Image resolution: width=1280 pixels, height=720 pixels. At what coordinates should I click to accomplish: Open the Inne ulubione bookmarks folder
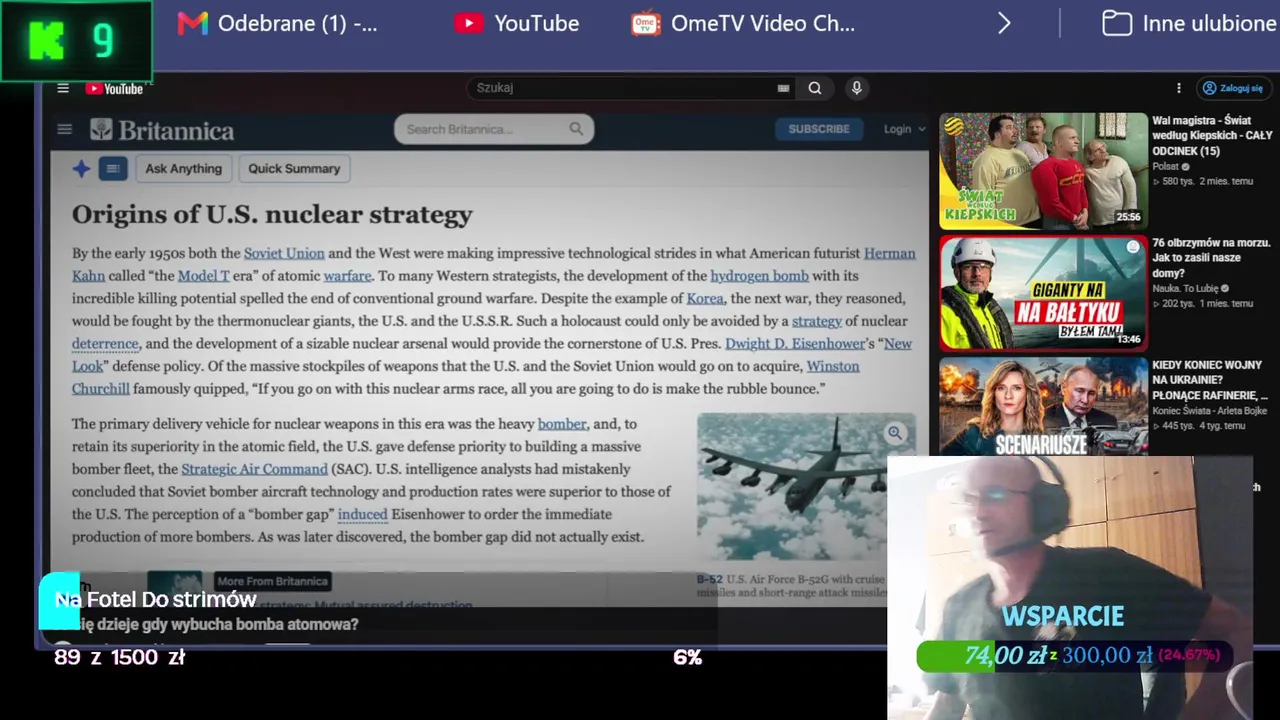pyautogui.click(x=1189, y=23)
